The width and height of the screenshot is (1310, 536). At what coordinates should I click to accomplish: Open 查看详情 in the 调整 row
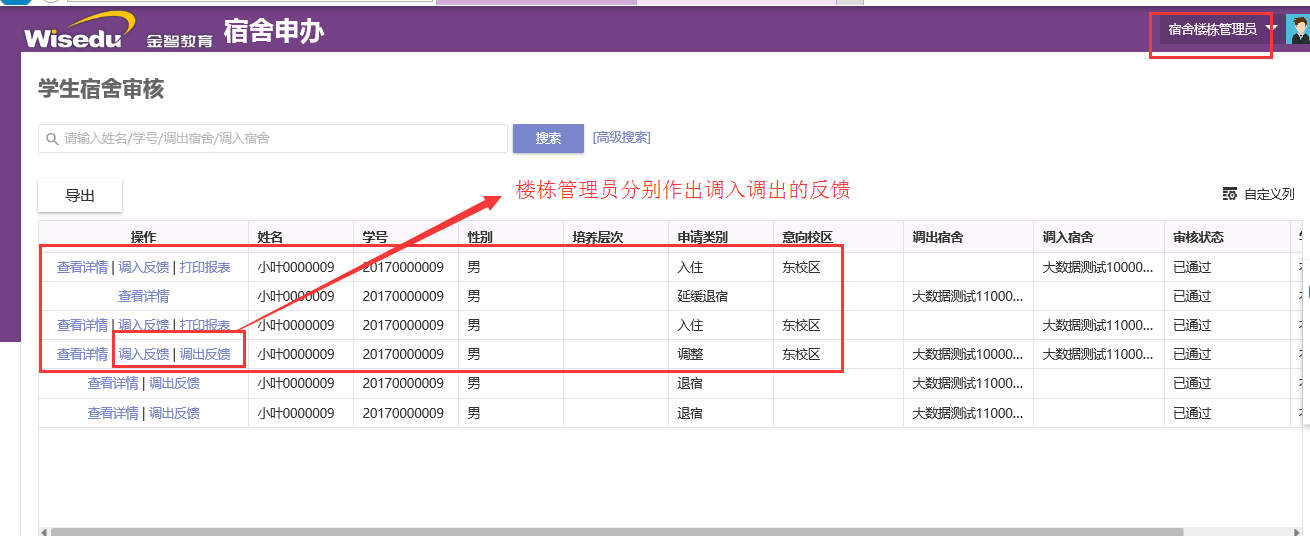tap(82, 354)
